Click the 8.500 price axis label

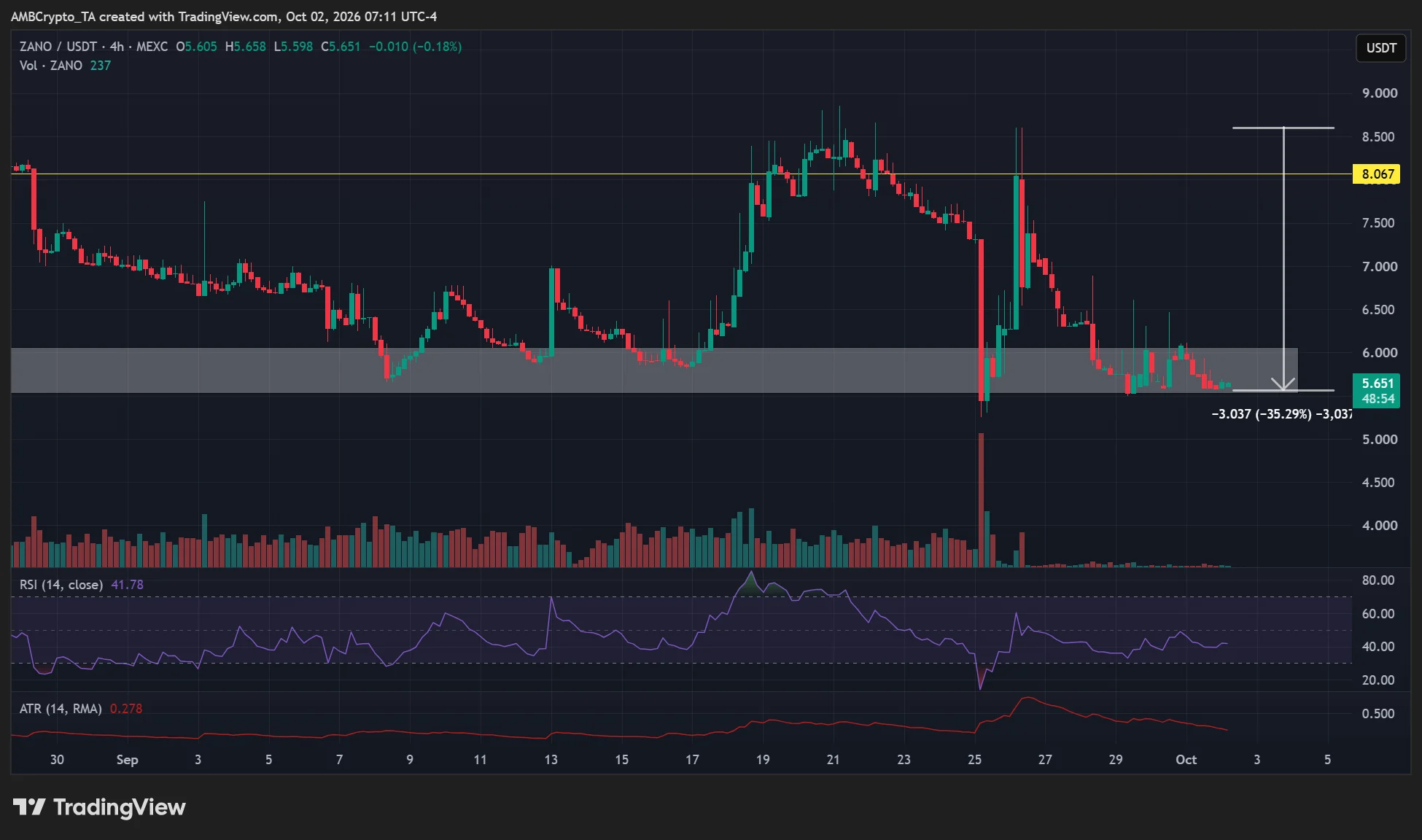coord(1380,137)
